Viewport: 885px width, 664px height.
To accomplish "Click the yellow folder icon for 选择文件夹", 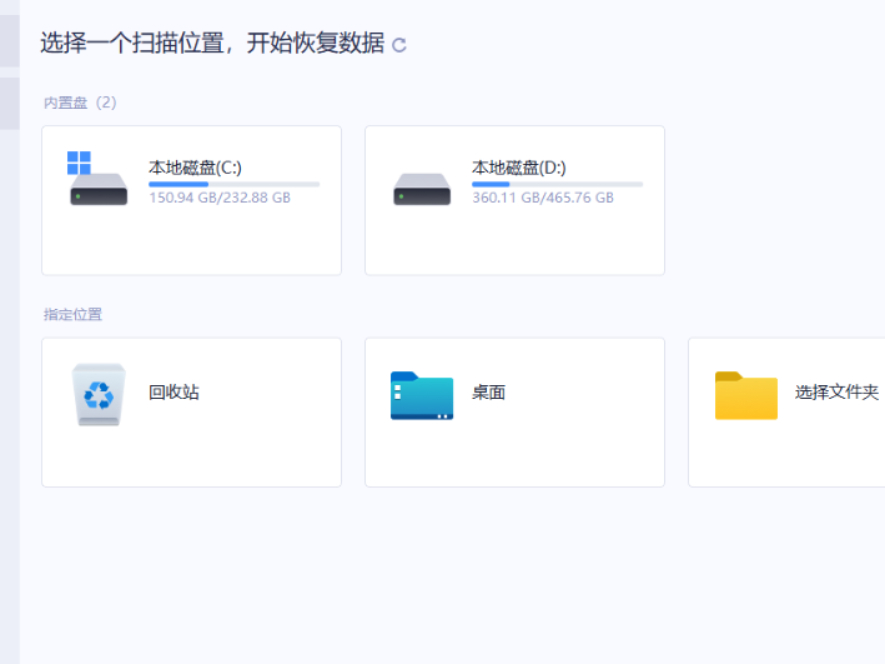I will click(746, 395).
